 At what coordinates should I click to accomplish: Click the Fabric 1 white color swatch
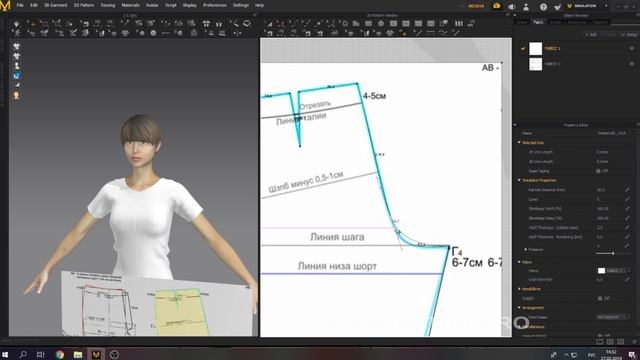[x=536, y=49]
